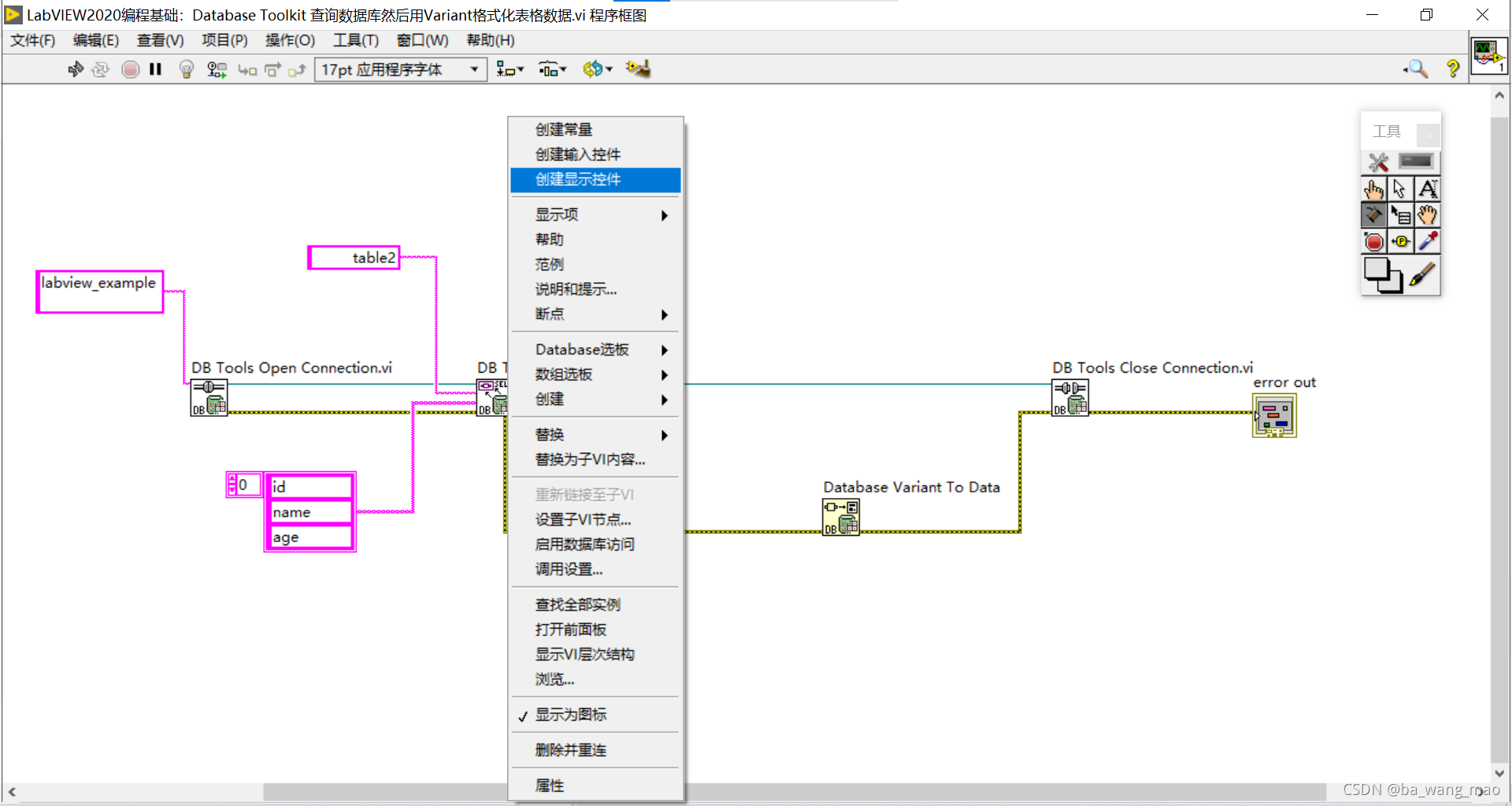Select the Object Shortcut Menu tool
This screenshot has width=1512, height=806.
click(x=1400, y=215)
